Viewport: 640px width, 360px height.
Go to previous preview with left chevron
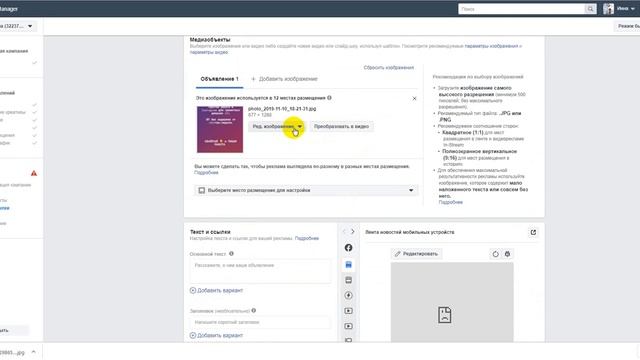(x=344, y=232)
